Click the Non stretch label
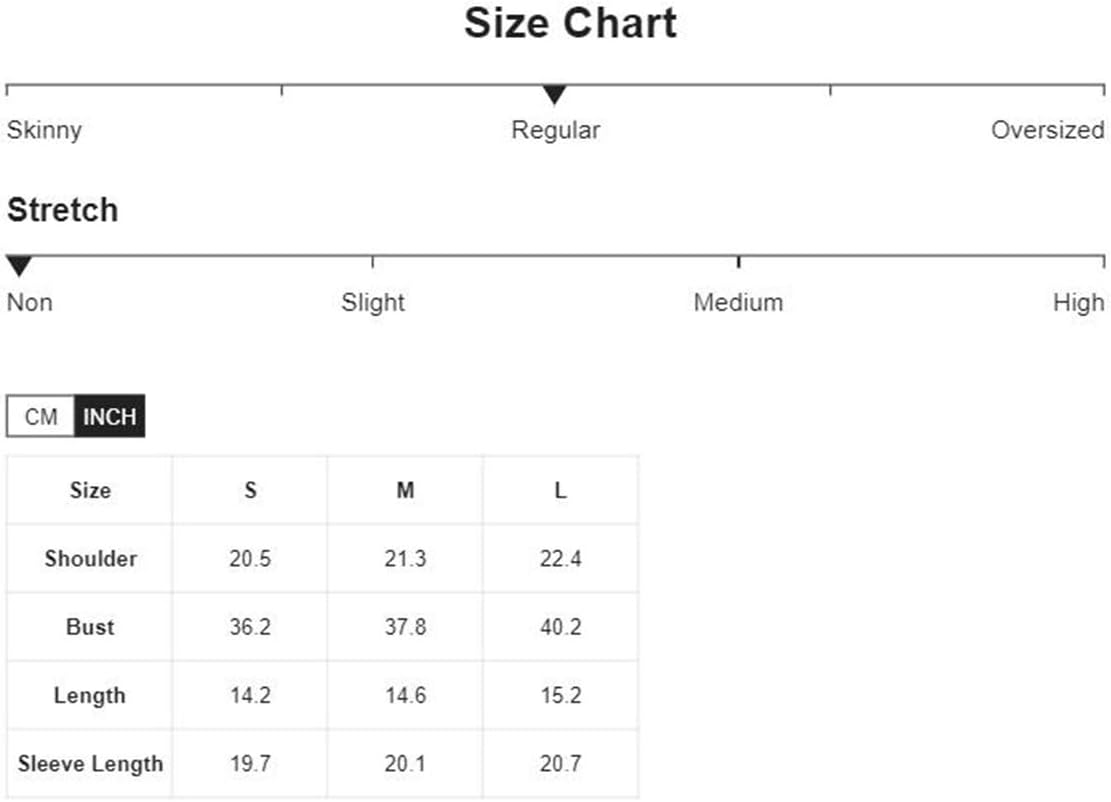This screenshot has width=1111, height=802. click(29, 303)
